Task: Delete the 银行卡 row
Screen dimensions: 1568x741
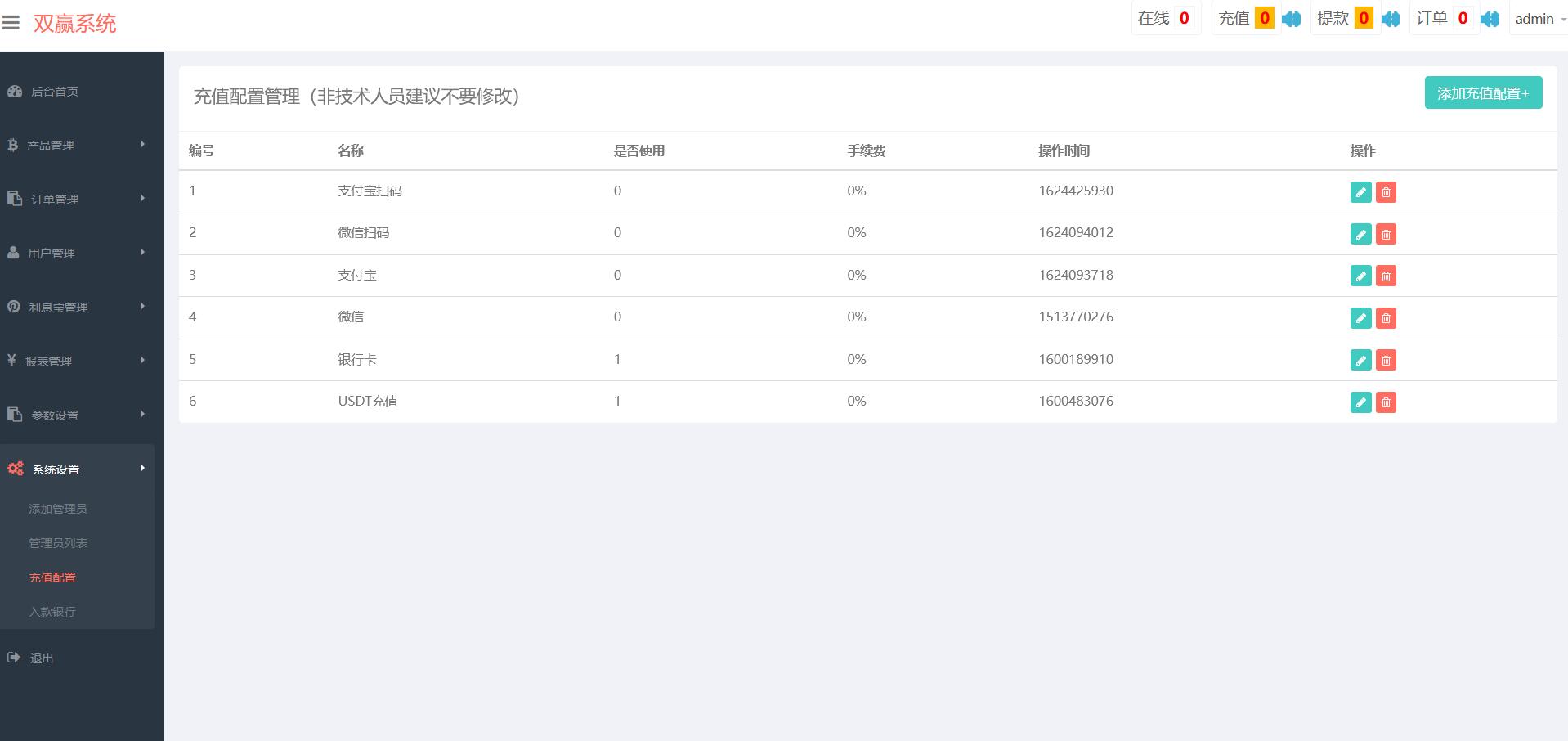Action: pos(1386,360)
